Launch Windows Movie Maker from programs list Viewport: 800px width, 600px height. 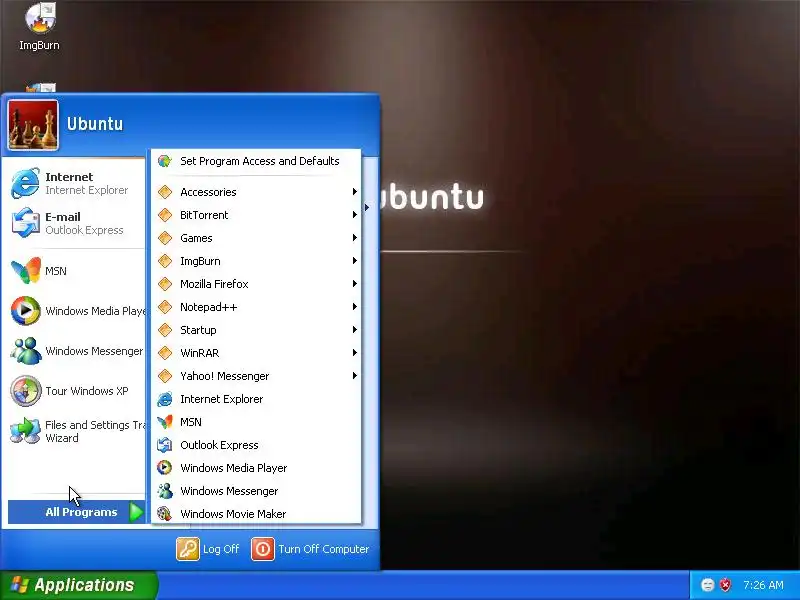point(256,514)
